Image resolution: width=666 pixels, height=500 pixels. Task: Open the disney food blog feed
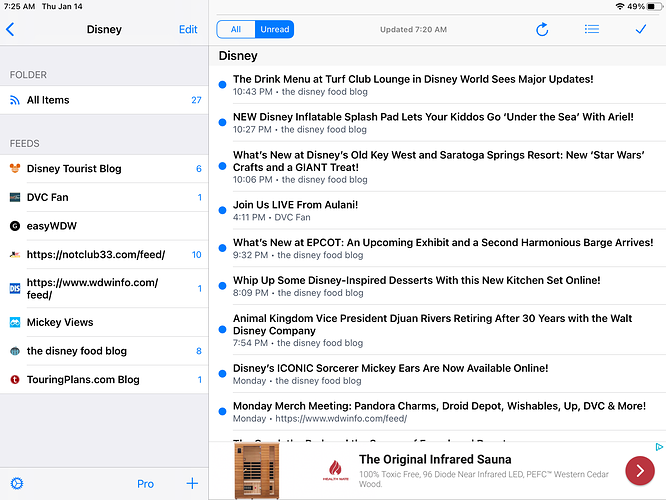104,351
